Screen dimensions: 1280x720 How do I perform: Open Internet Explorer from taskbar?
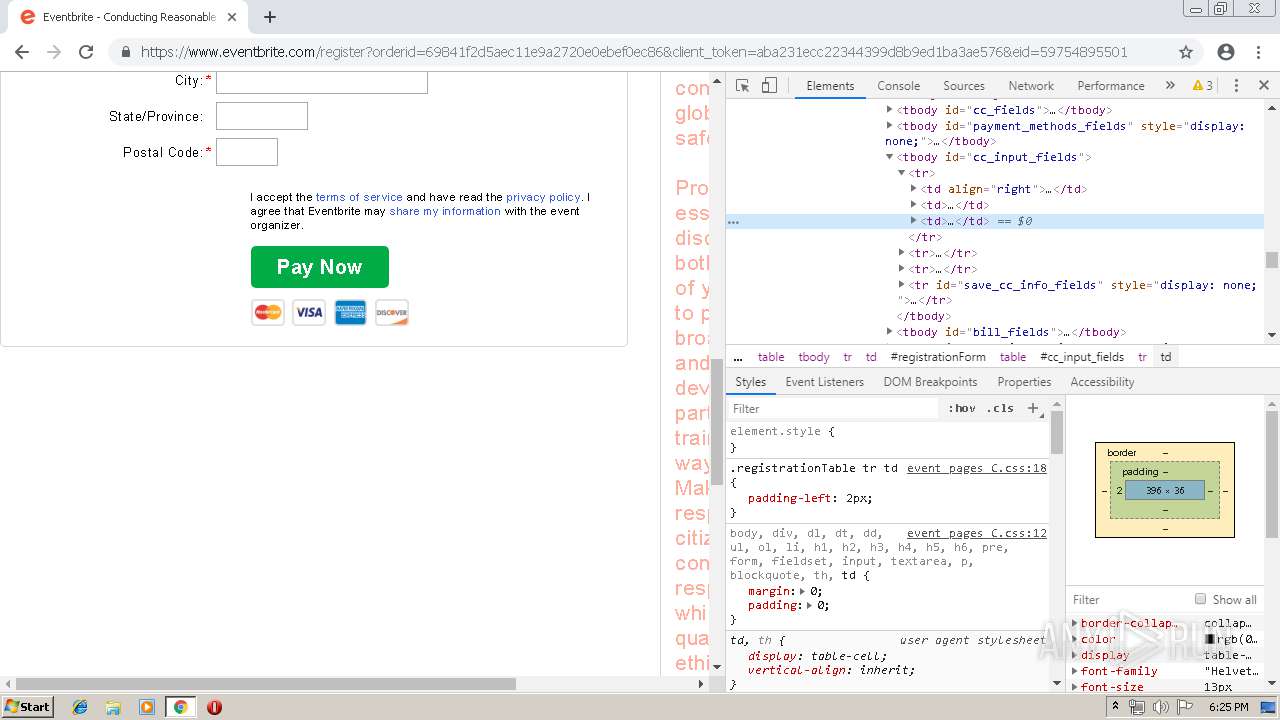[80, 707]
